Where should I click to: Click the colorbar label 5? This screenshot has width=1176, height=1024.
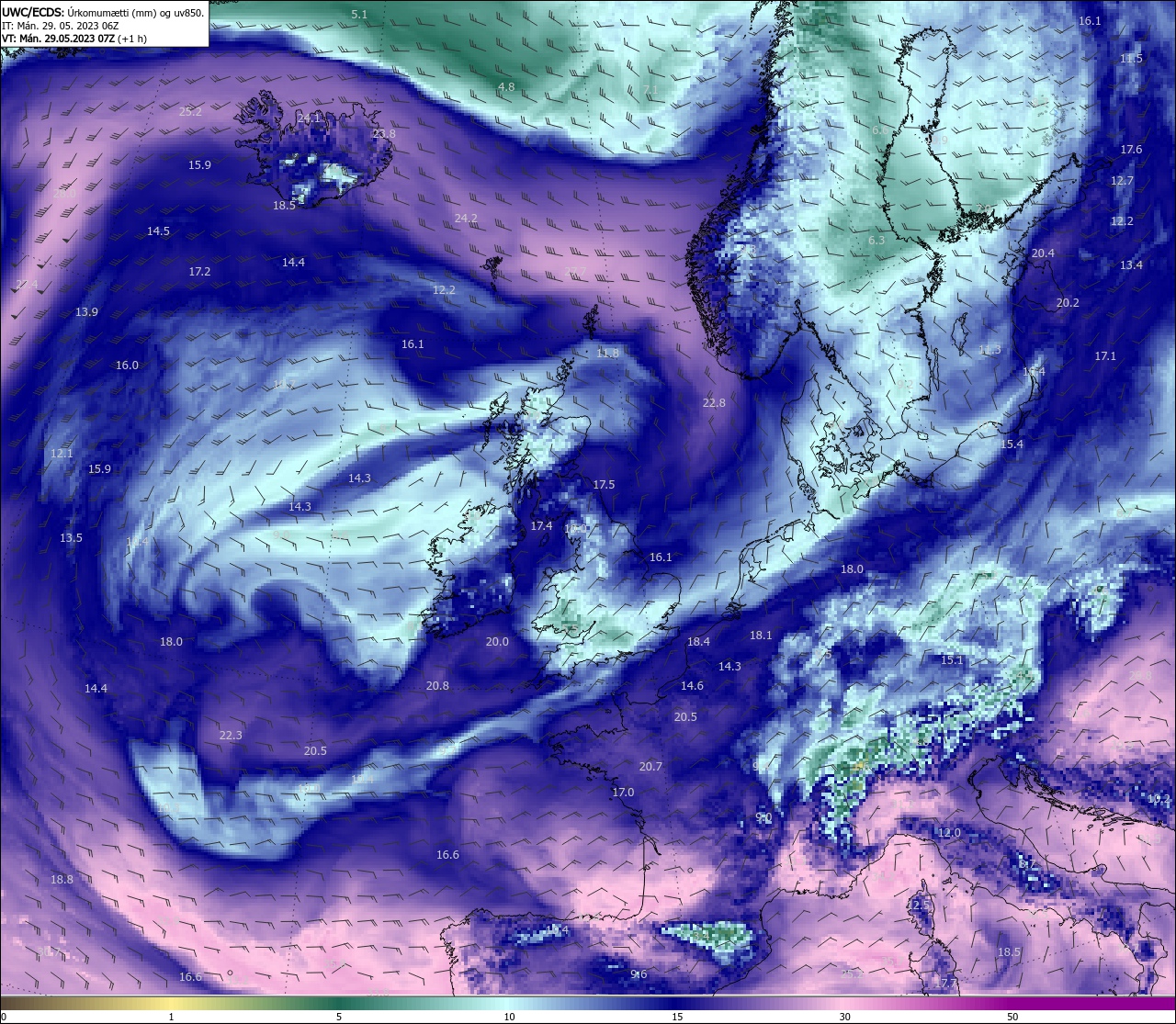[339, 1017]
